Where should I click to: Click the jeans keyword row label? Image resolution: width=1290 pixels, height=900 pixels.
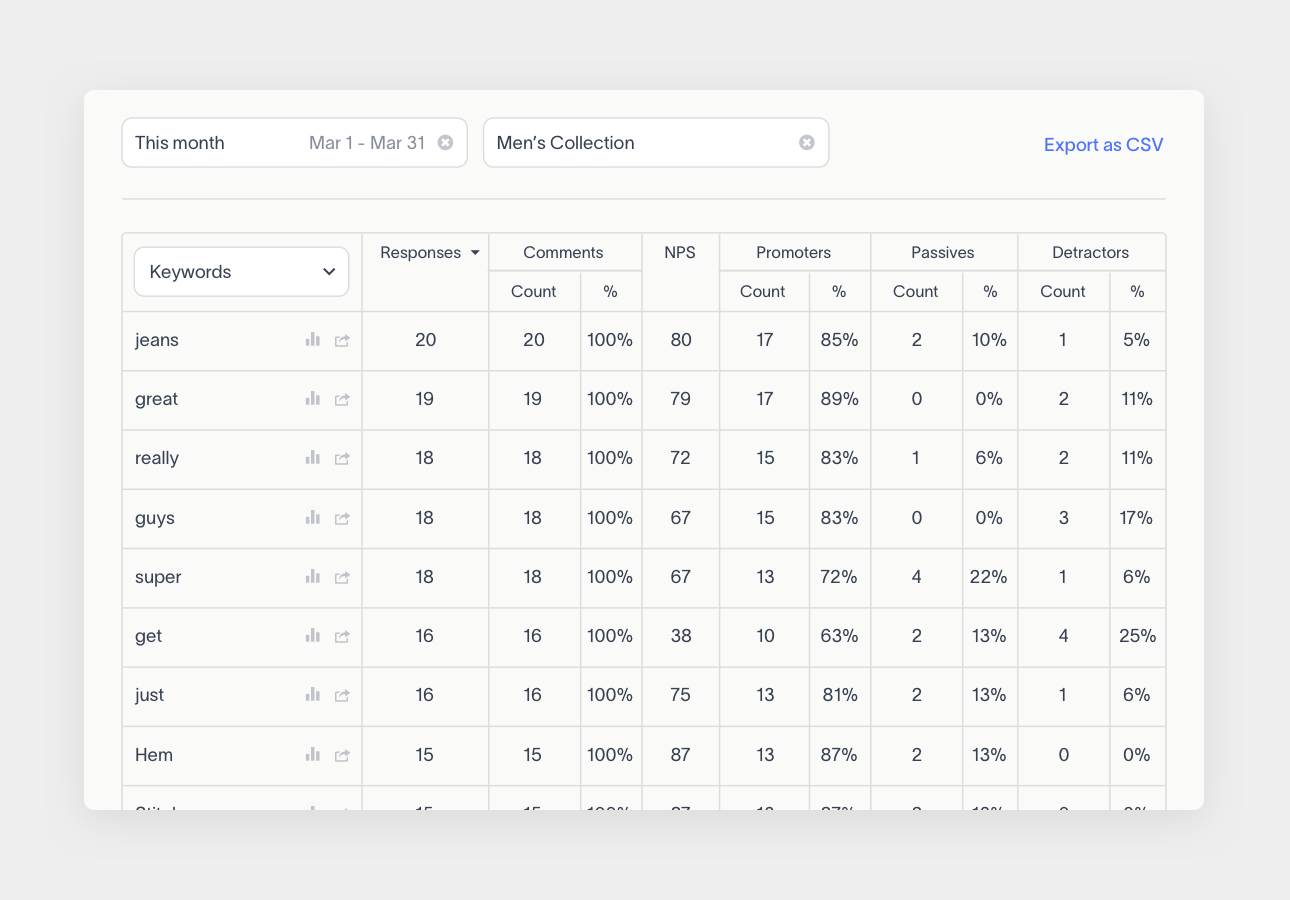[x=157, y=340]
